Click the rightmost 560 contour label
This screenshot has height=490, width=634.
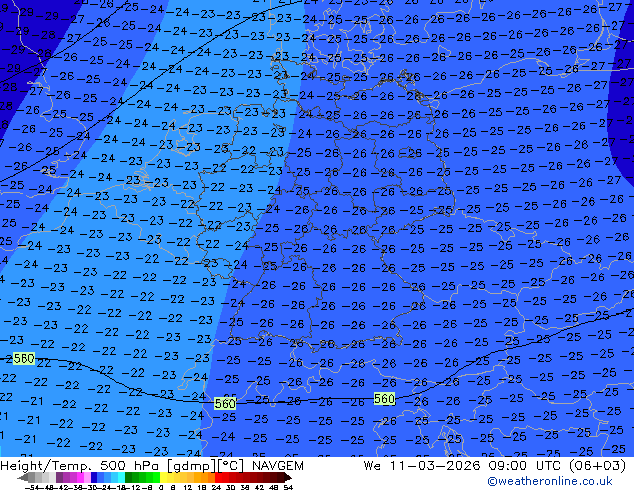coord(384,399)
